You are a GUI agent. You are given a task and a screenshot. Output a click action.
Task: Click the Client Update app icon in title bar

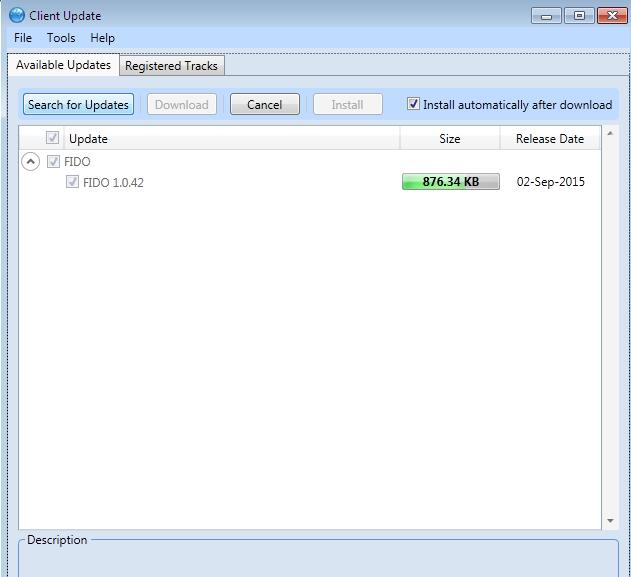click(17, 16)
